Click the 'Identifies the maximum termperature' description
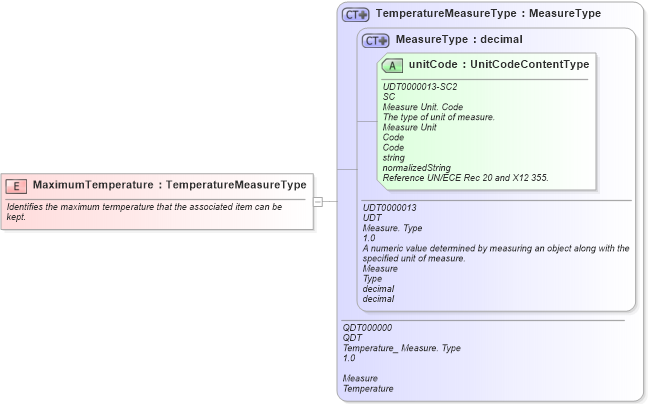This screenshot has width=648, height=404. click(144, 212)
